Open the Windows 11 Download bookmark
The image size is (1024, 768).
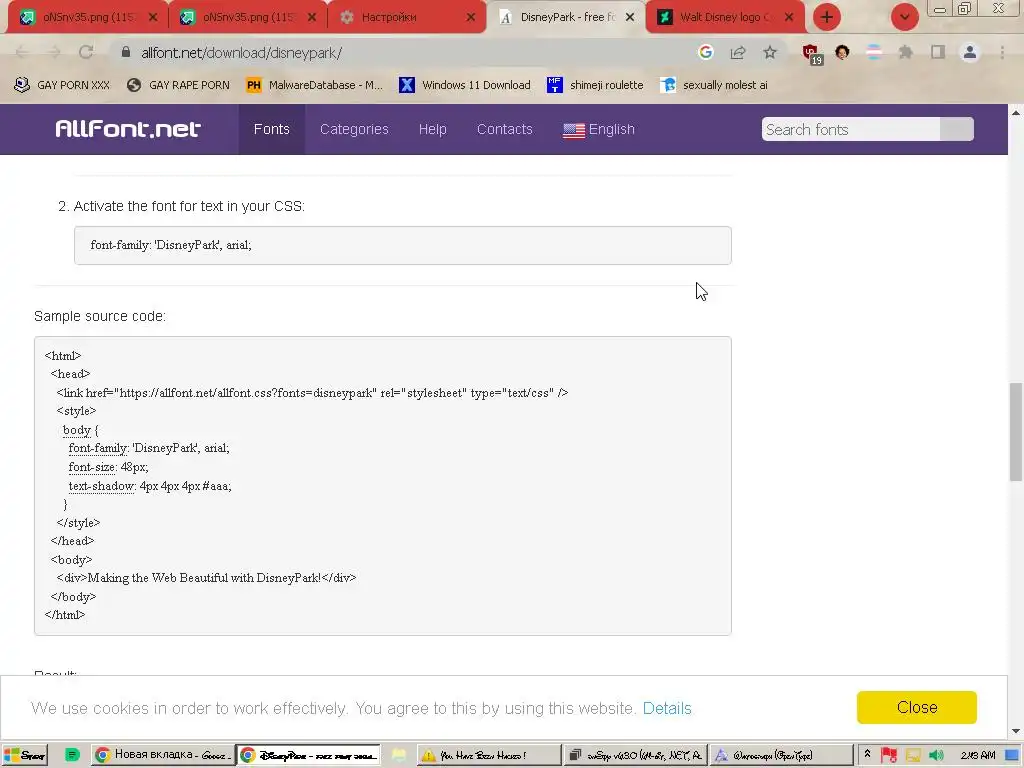tap(464, 85)
